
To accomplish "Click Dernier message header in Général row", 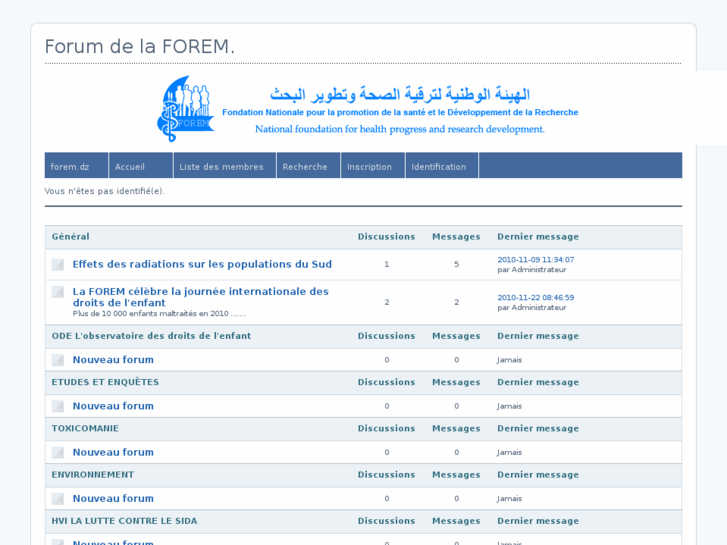I will pyautogui.click(x=538, y=237).
